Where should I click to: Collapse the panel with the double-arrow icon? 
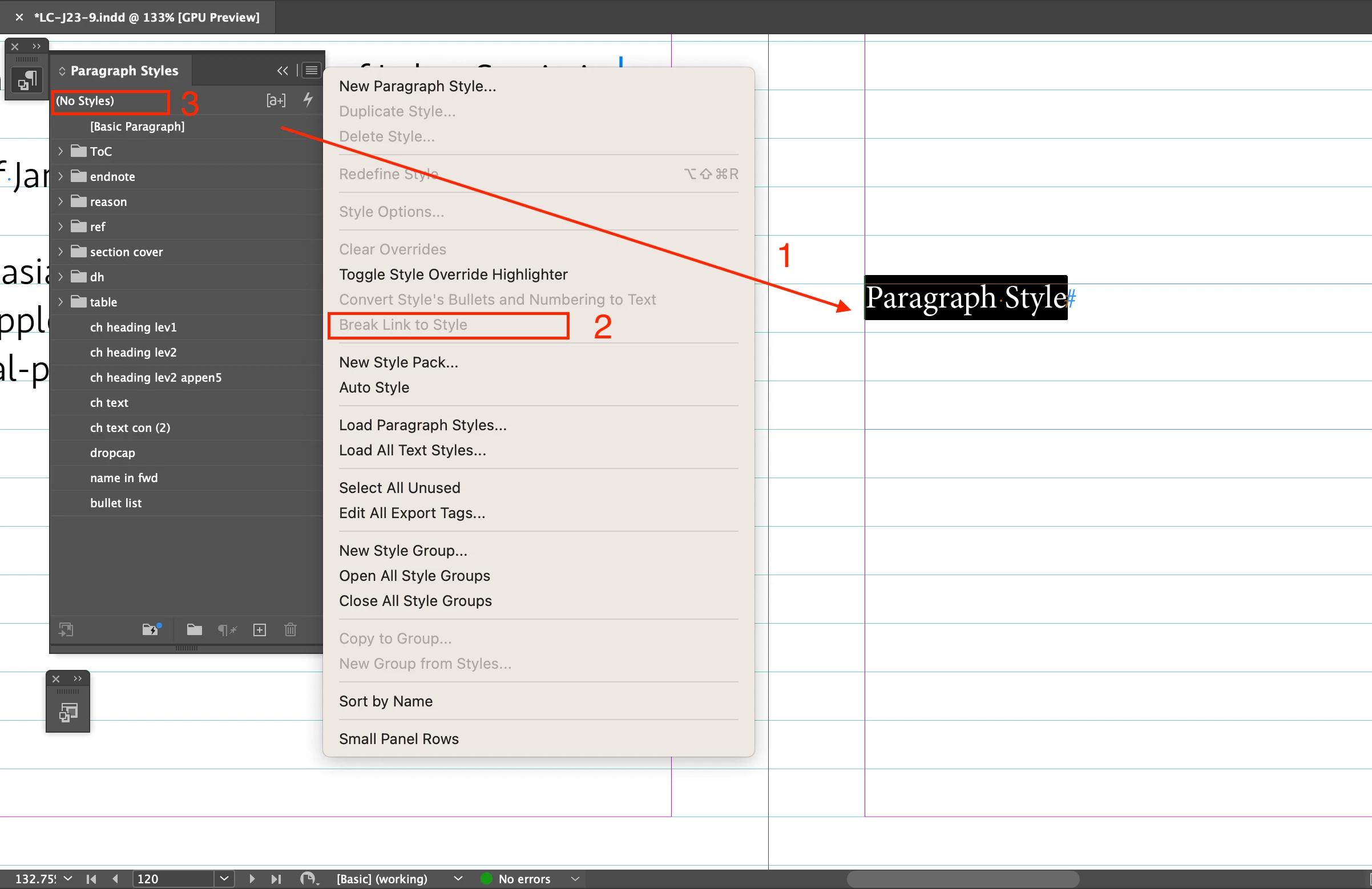click(x=282, y=70)
